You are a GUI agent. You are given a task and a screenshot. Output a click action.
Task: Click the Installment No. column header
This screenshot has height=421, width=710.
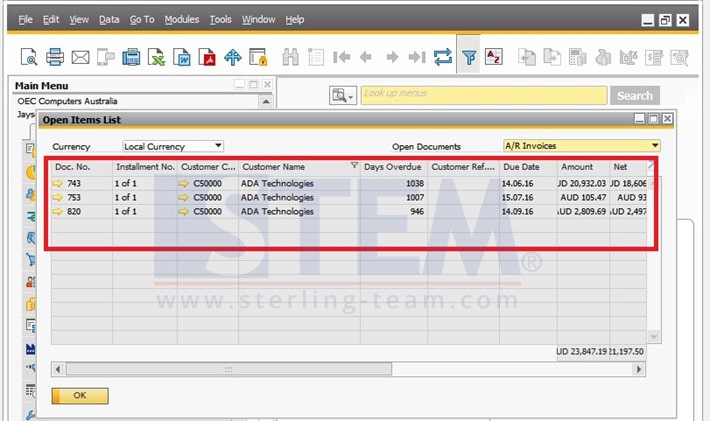click(x=144, y=167)
